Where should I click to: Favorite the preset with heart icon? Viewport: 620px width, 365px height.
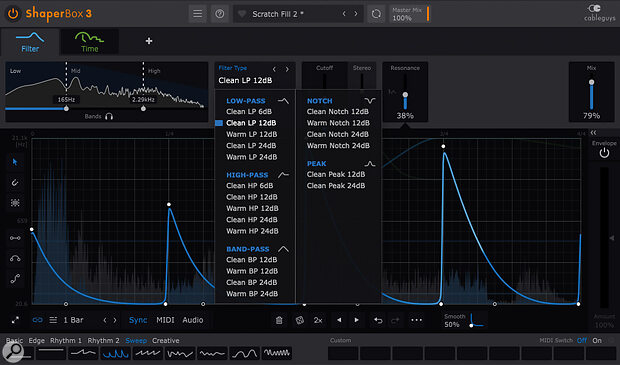tap(242, 14)
